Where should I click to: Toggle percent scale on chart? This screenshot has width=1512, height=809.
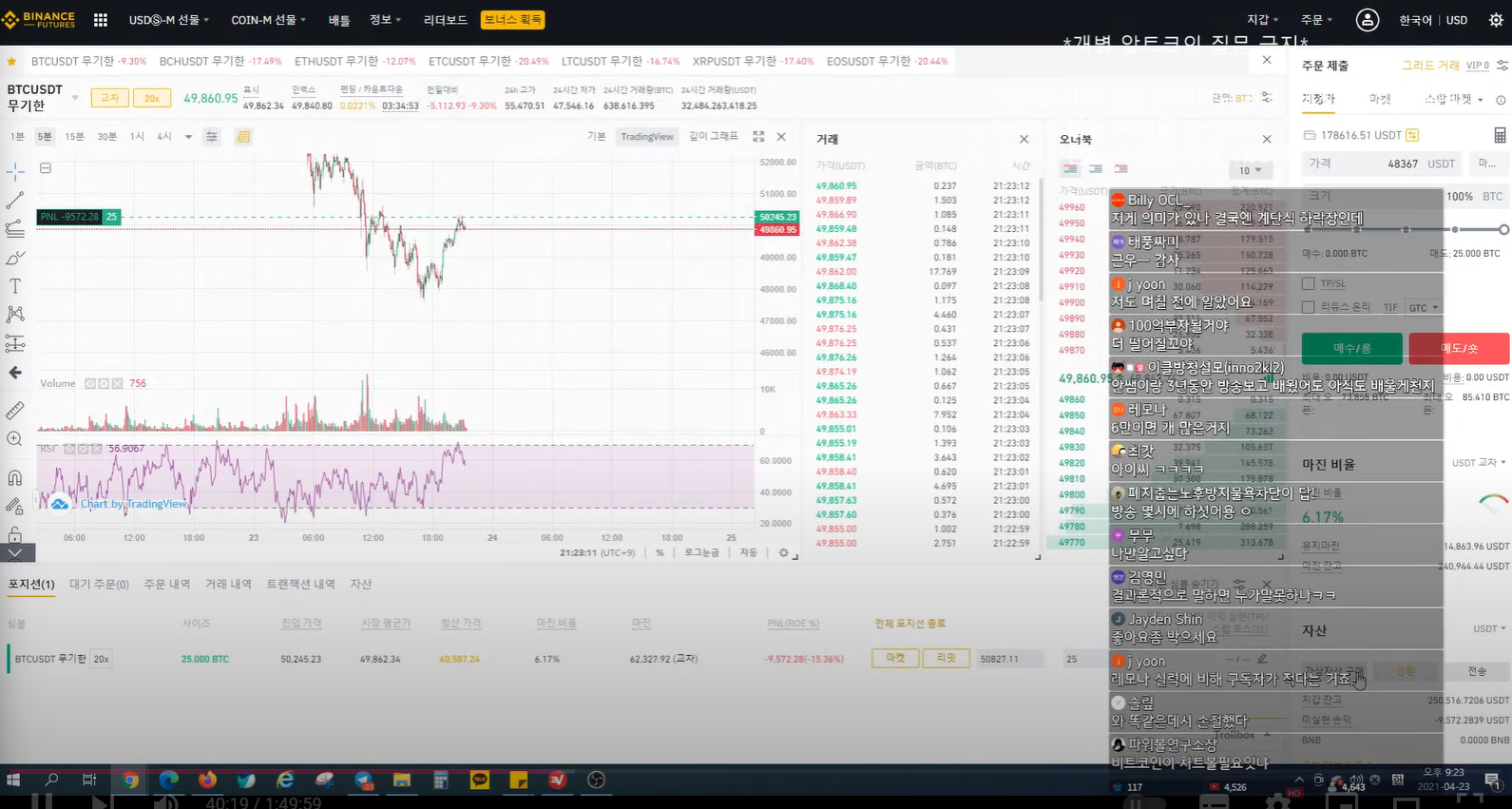tap(660, 552)
